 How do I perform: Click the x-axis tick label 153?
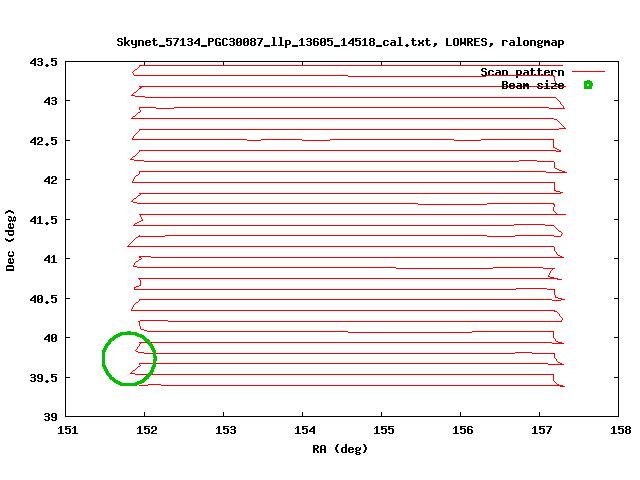coord(226,430)
